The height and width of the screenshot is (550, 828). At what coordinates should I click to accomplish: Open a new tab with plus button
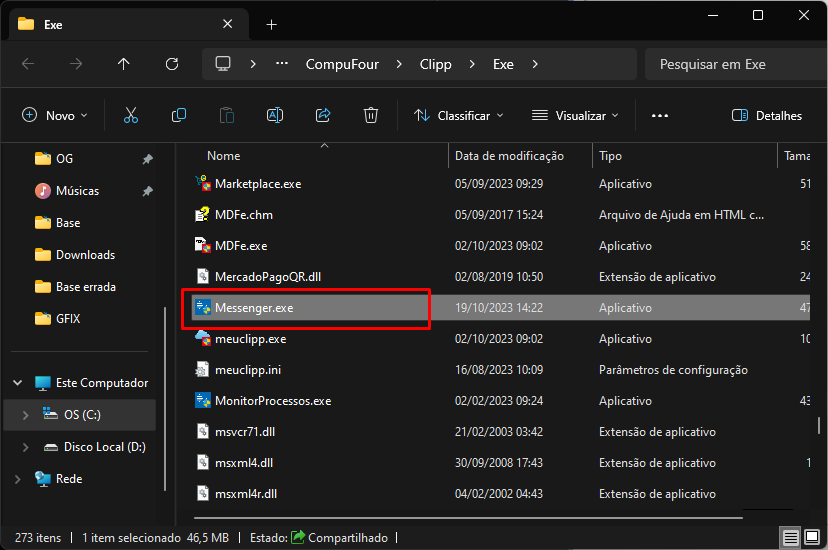point(271,24)
